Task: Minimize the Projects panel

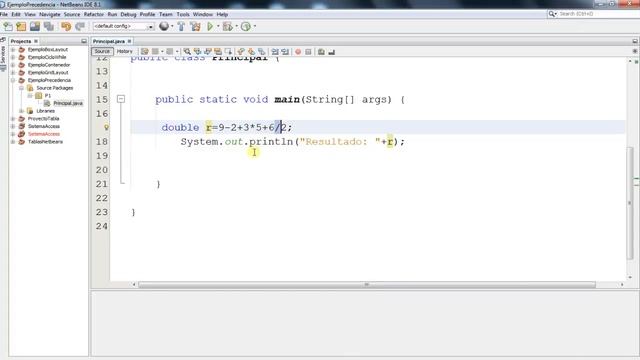Action: [84, 41]
